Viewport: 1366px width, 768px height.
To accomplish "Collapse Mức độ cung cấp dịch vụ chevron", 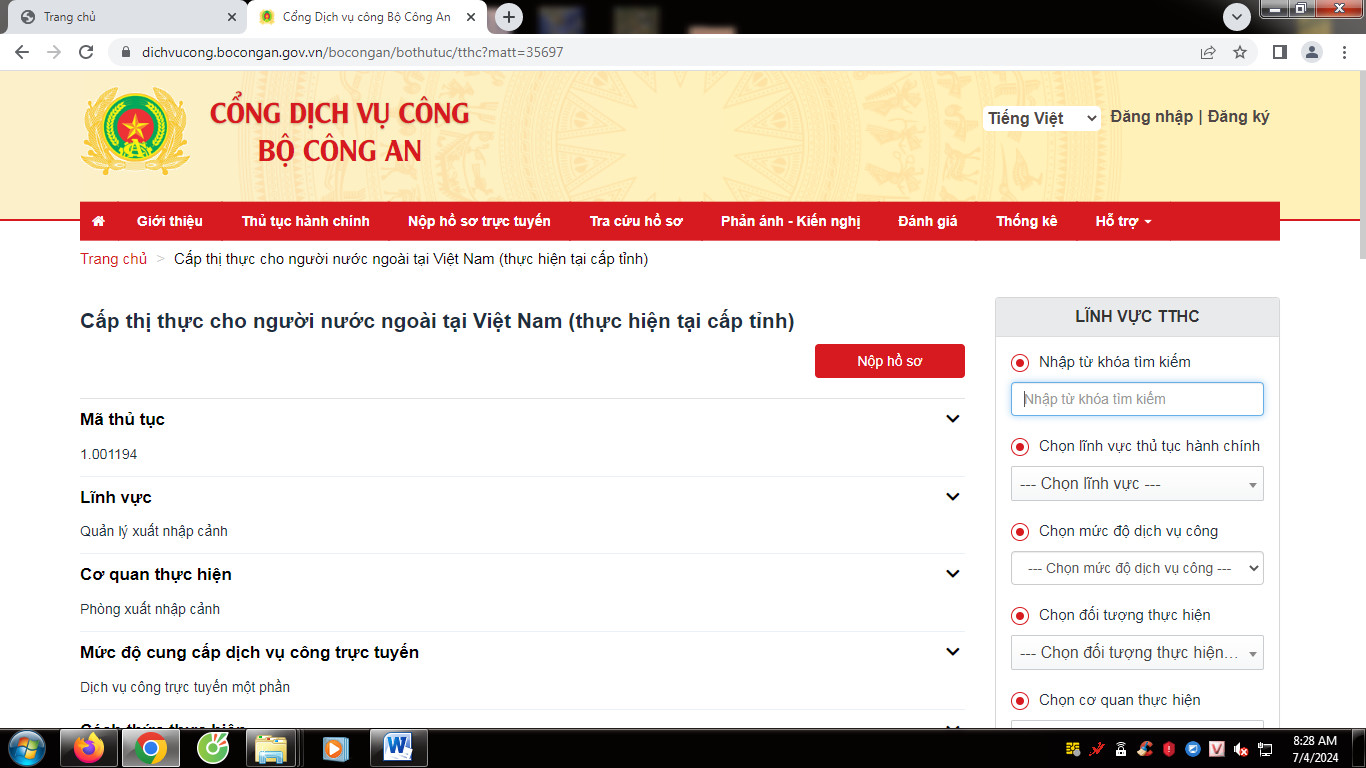I will point(953,652).
